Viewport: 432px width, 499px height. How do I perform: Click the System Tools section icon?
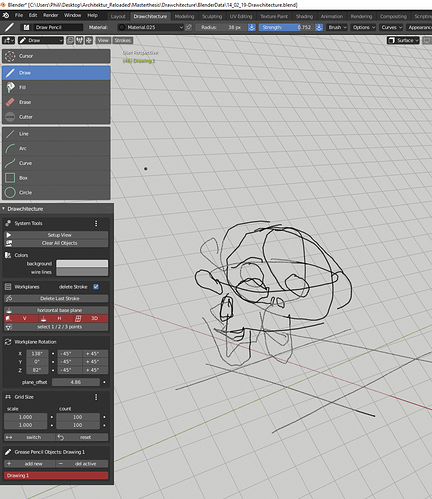pos(8,223)
